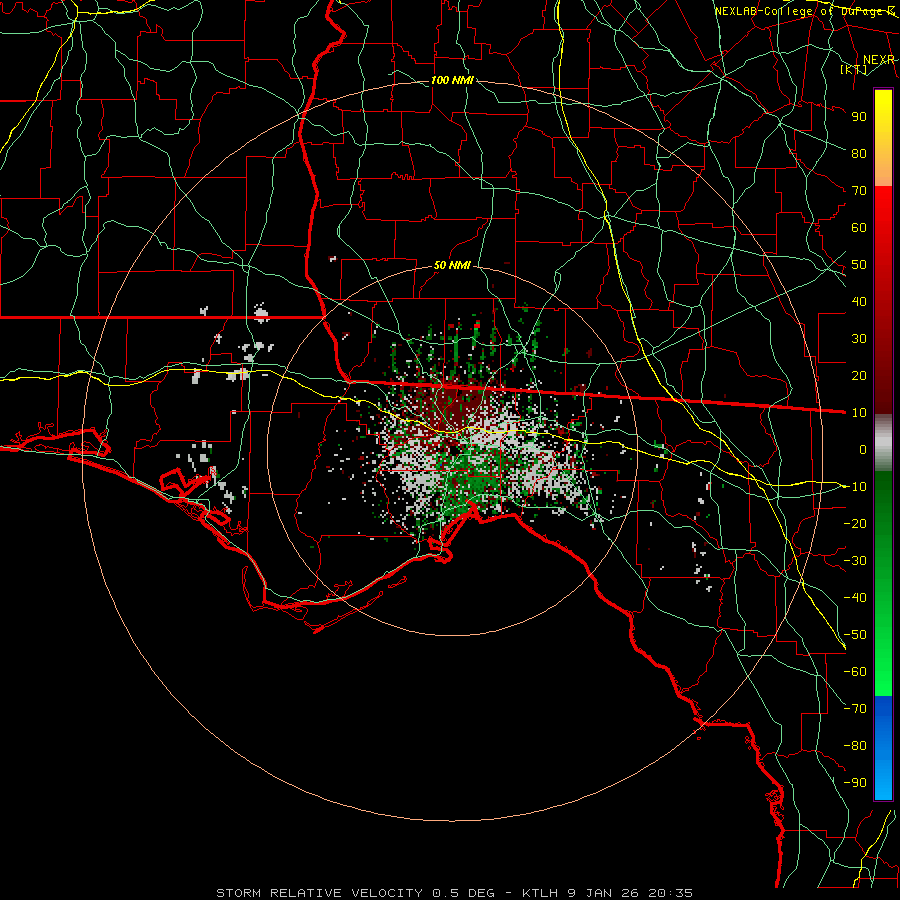This screenshot has width=900, height=900.
Task: Click the -80 value on velocity scale
Action: point(855,746)
